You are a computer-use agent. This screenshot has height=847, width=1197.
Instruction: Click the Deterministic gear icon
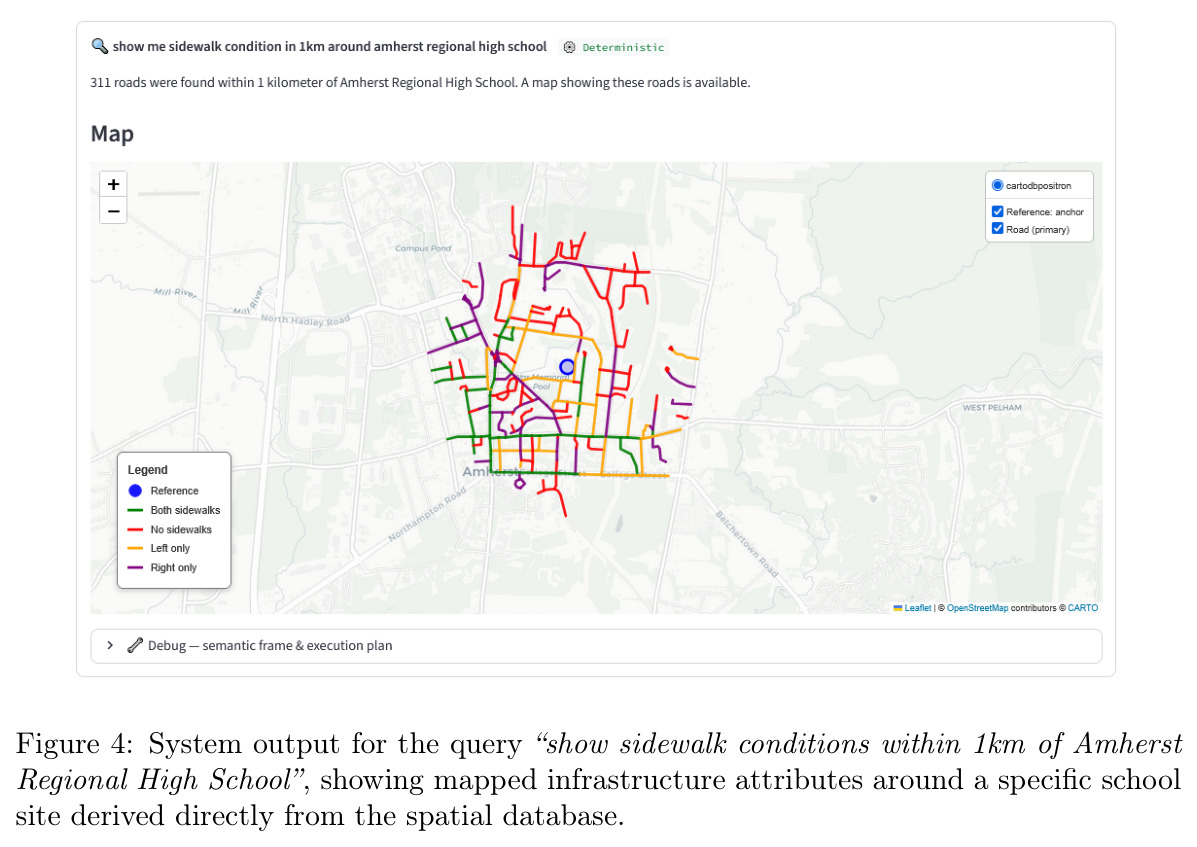569,47
